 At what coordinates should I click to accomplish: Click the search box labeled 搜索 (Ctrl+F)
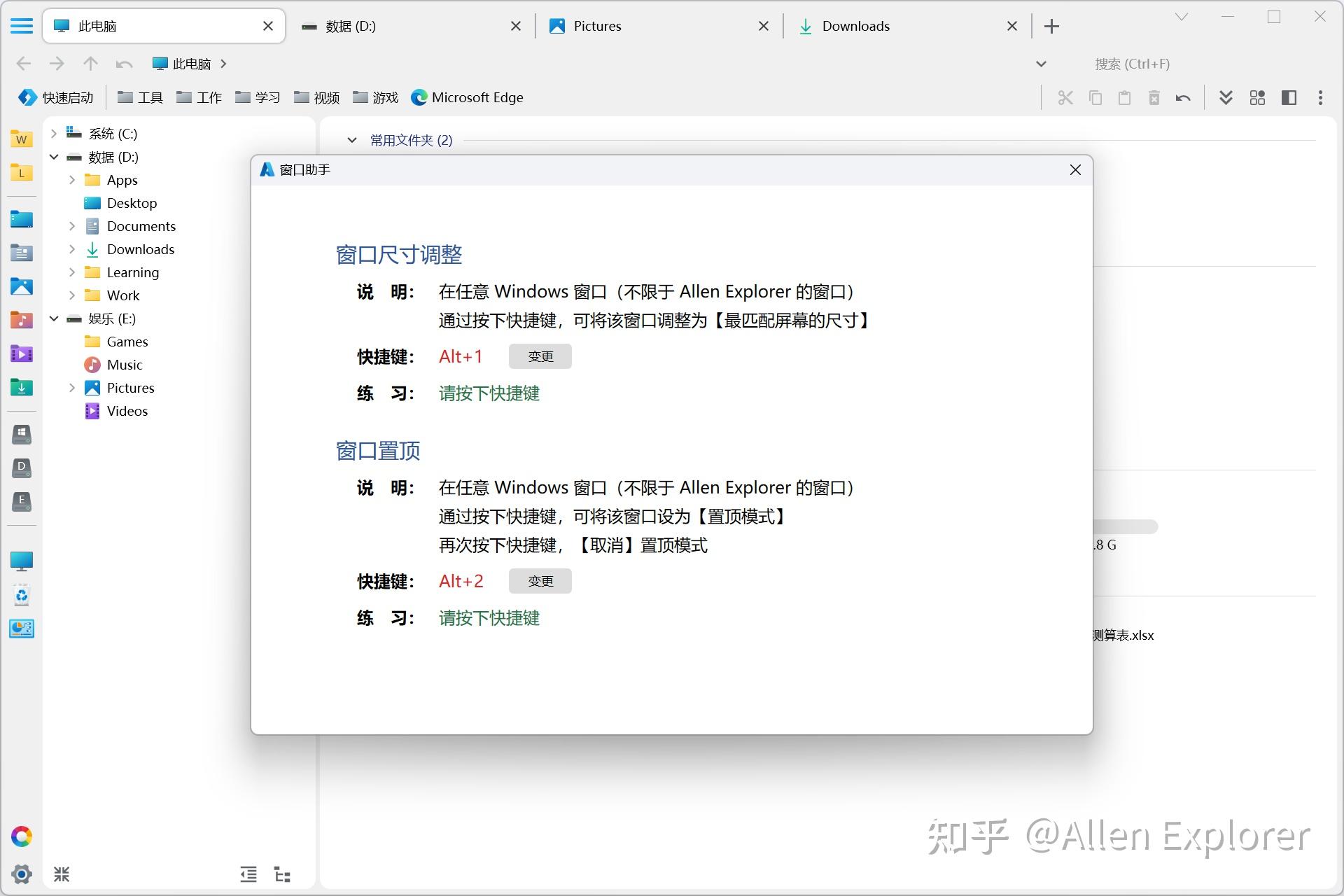[x=1131, y=64]
